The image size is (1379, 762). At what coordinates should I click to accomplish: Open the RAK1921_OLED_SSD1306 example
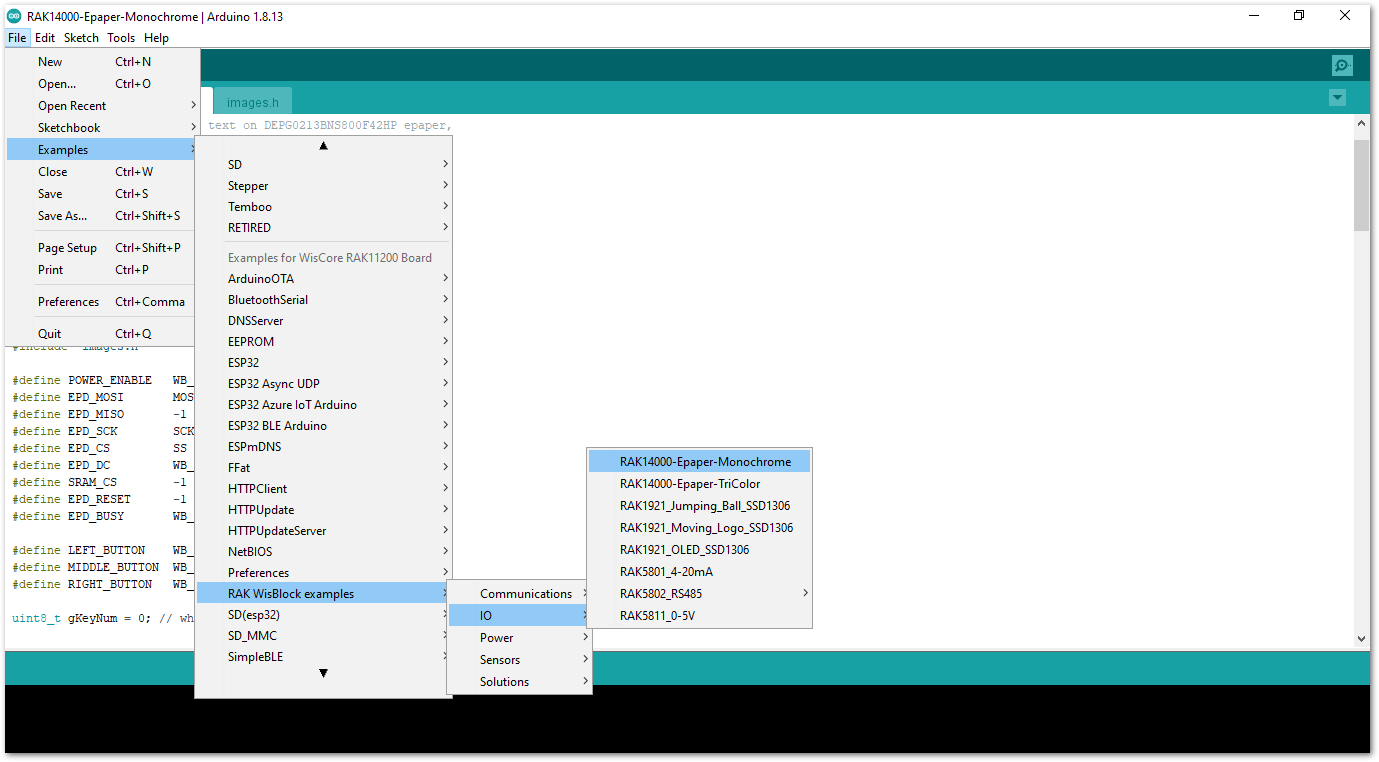[699, 550]
